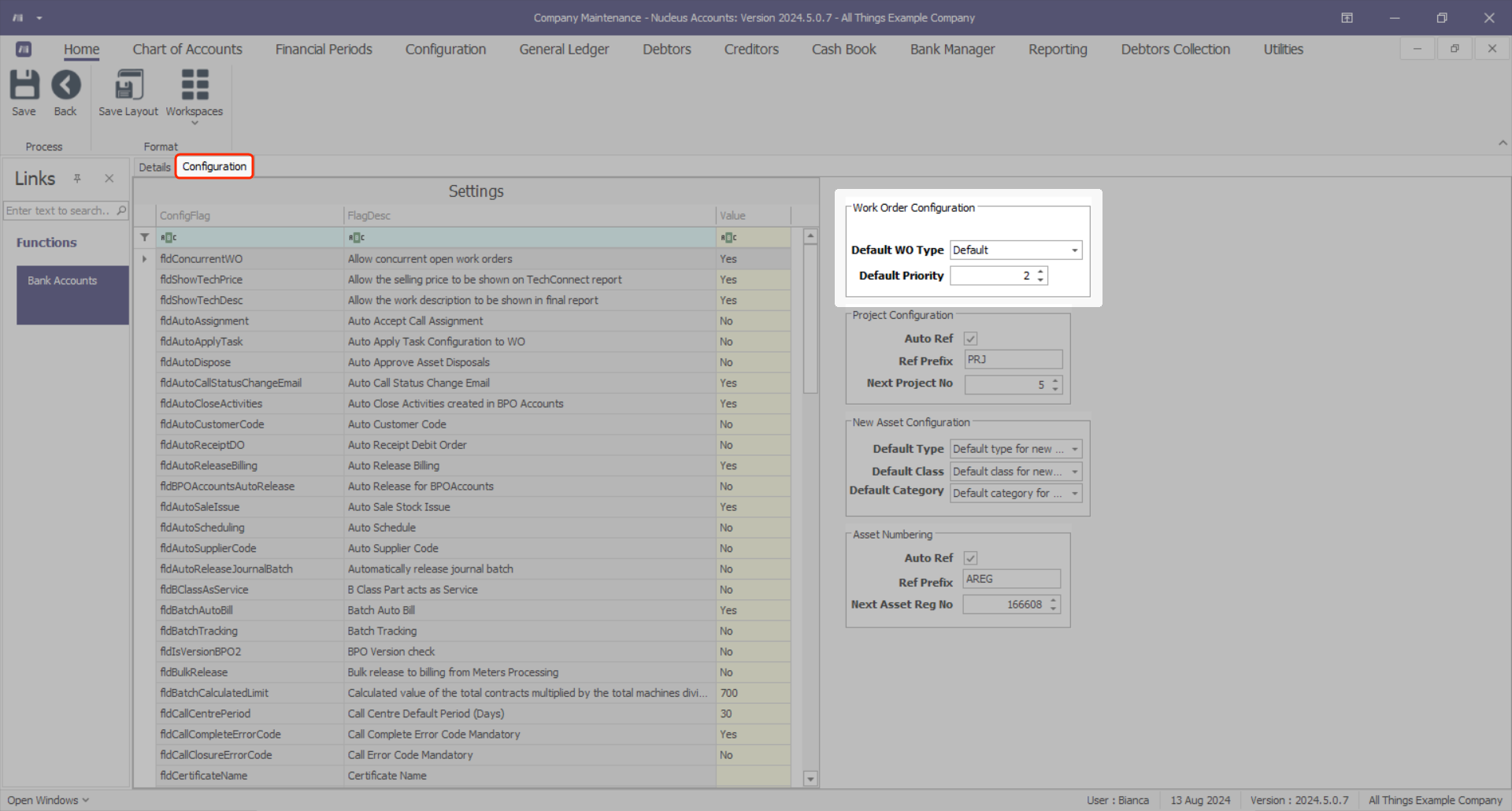
Task: Click the settings grid scroll down arrow
Action: tap(810, 779)
